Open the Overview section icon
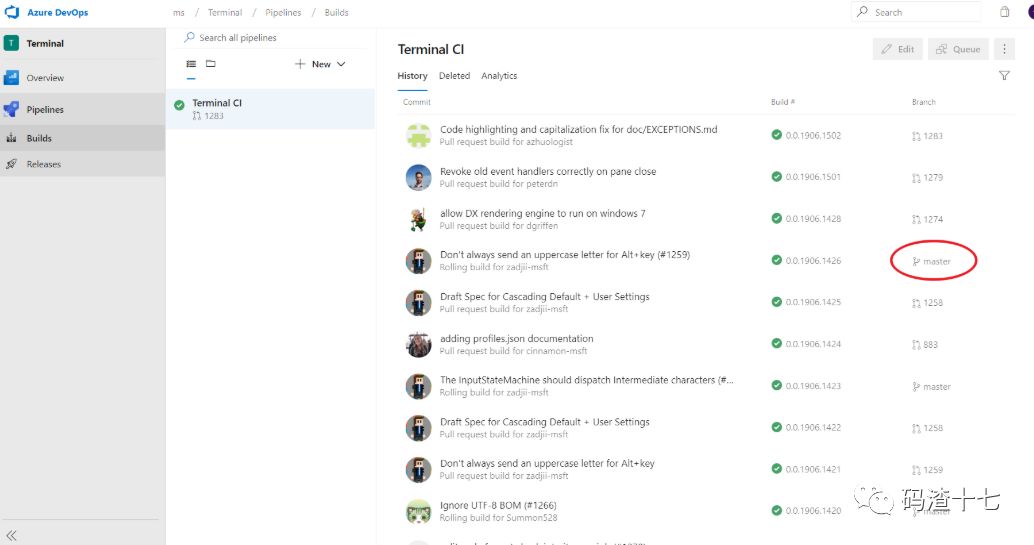 11,77
